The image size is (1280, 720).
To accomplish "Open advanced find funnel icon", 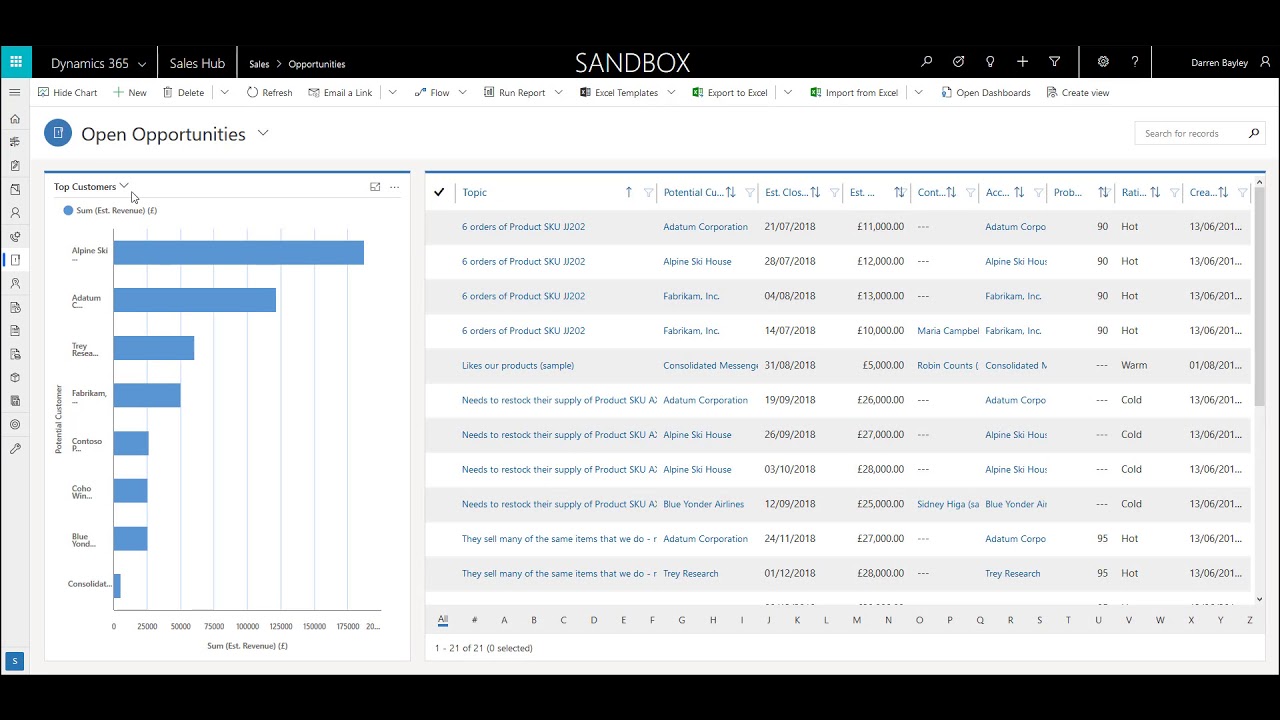I will click(x=1054, y=62).
